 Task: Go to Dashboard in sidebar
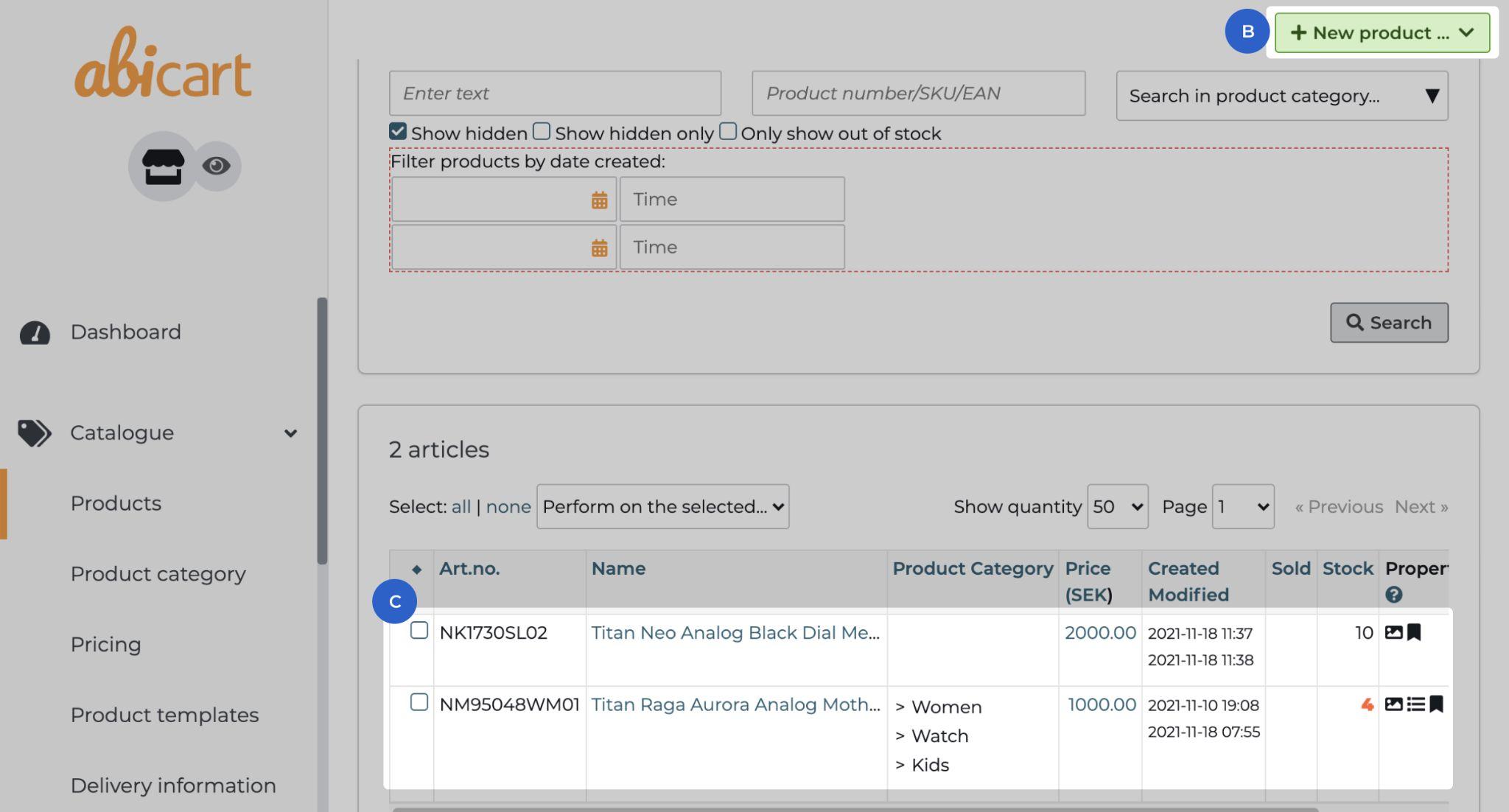pyautogui.click(x=125, y=332)
